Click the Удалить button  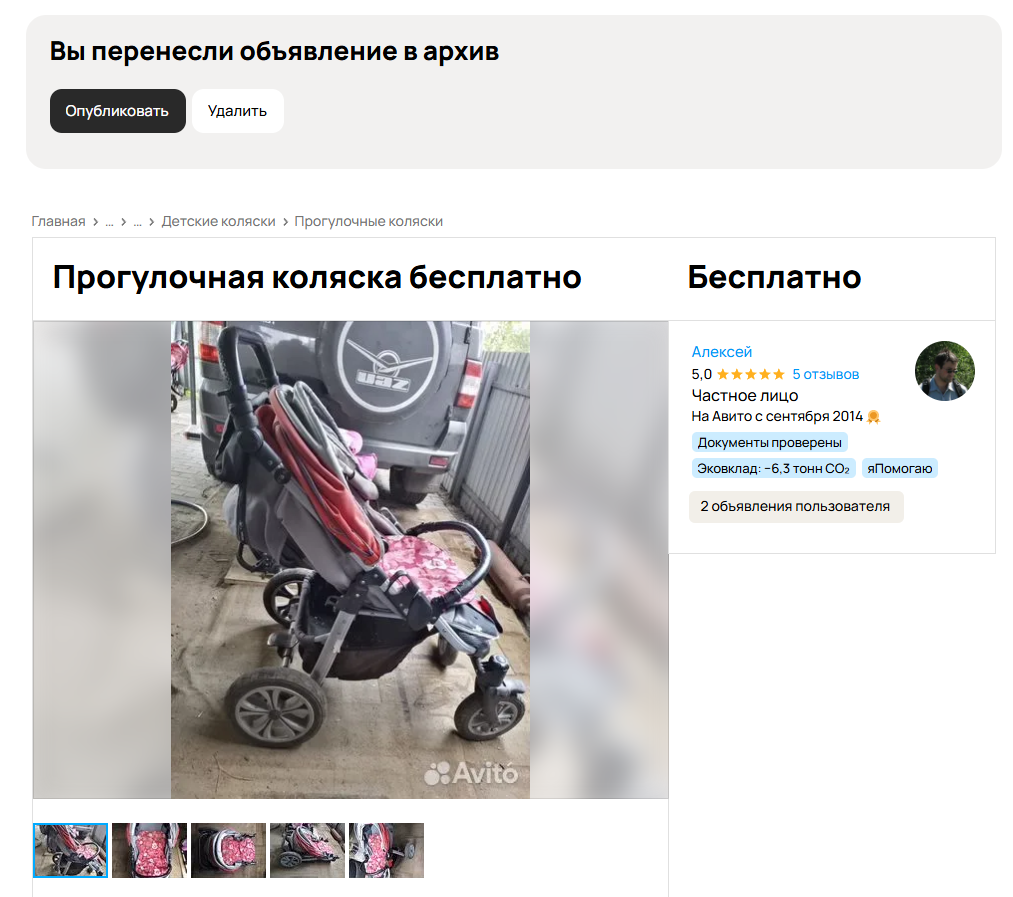(237, 111)
